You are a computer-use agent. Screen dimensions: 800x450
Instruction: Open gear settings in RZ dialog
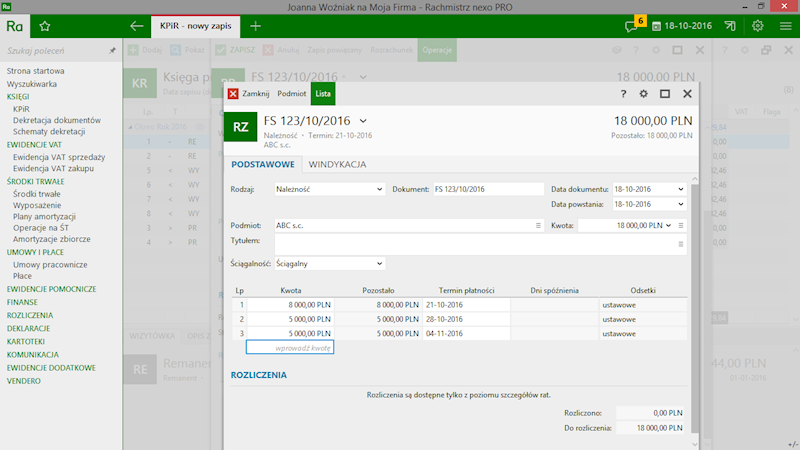tap(643, 93)
